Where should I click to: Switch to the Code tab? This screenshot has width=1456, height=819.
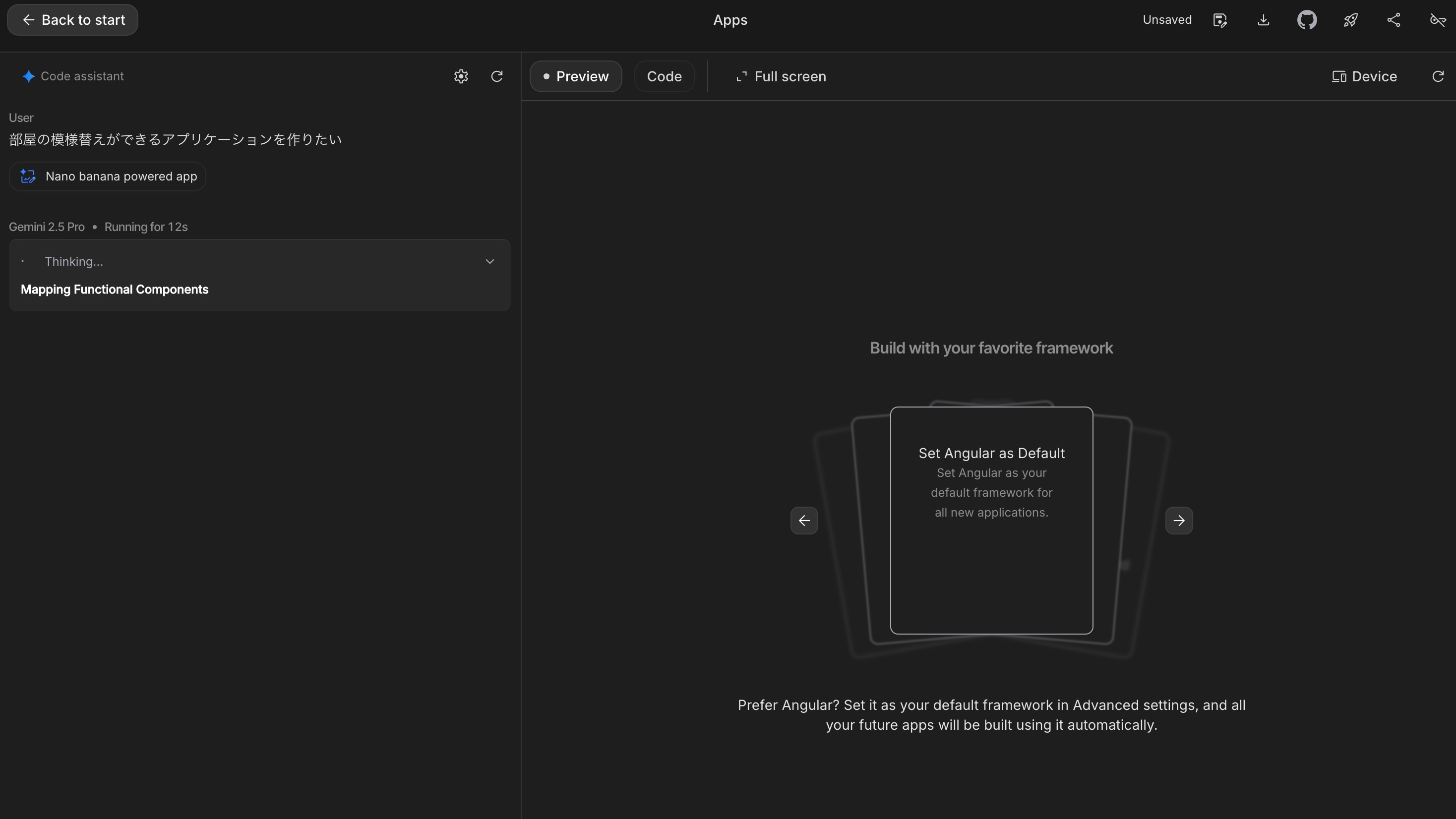[664, 76]
